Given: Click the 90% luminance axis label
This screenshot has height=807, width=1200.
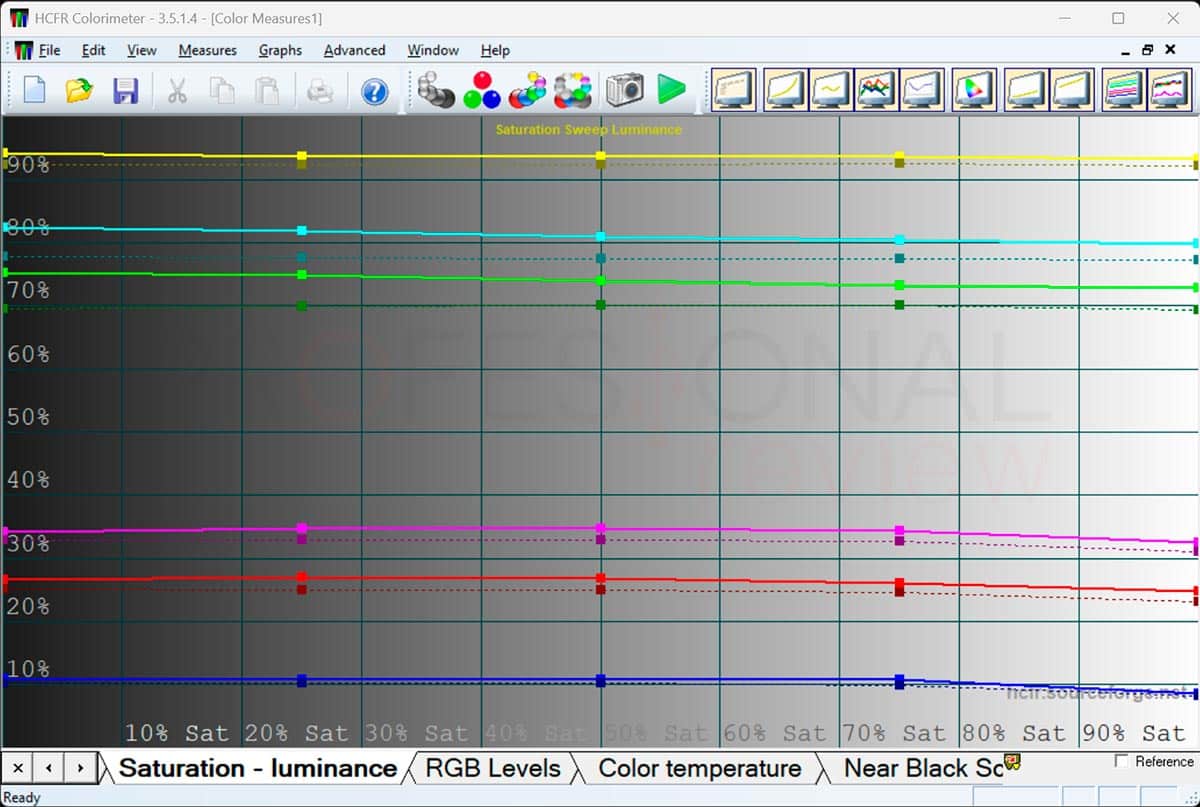Looking at the screenshot, I should click(27, 164).
